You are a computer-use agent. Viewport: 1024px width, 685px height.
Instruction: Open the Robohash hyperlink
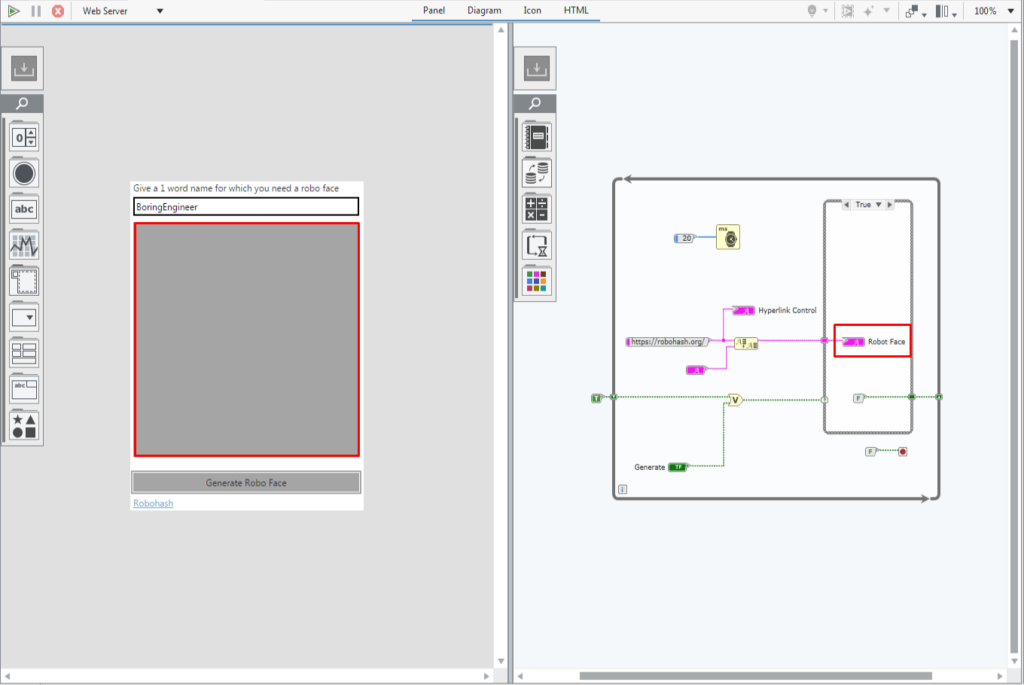pyautogui.click(x=153, y=503)
